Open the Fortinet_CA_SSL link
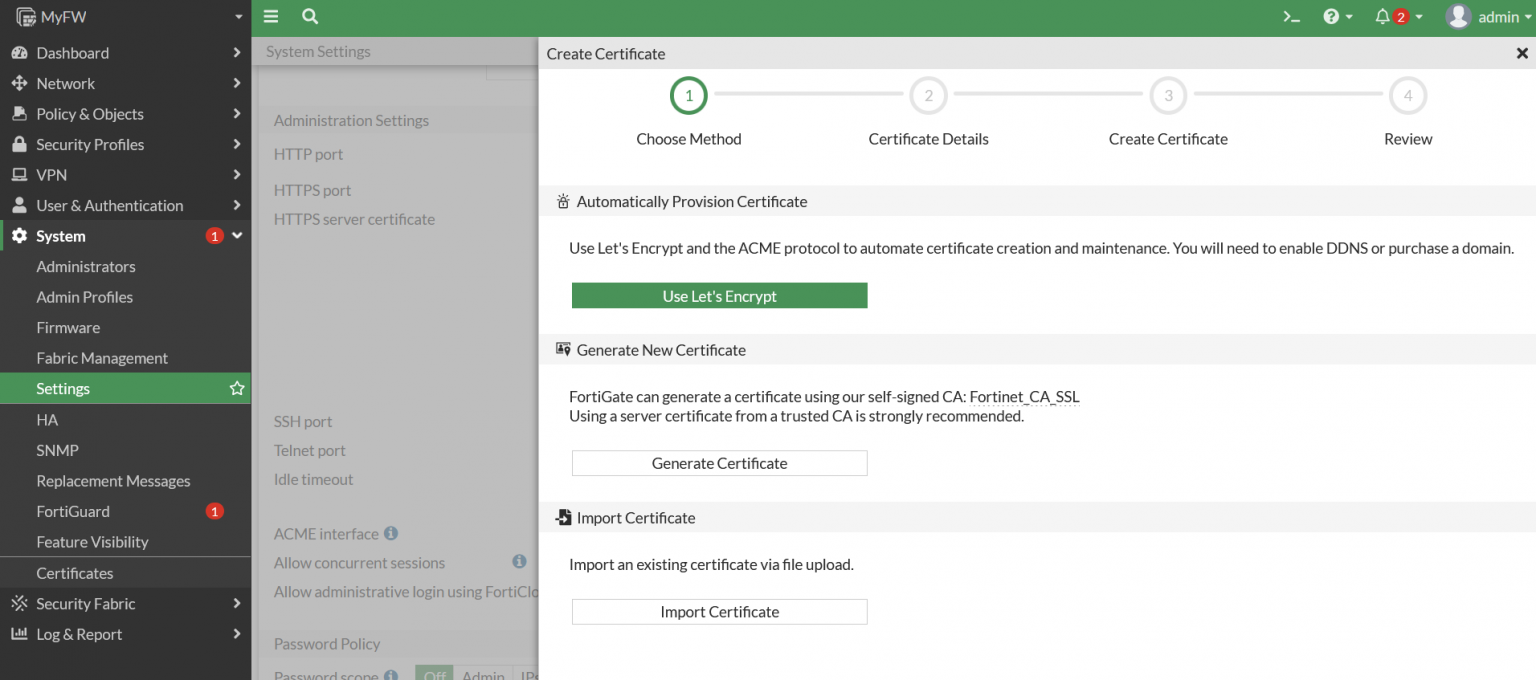This screenshot has width=1536, height=680. [x=1024, y=396]
